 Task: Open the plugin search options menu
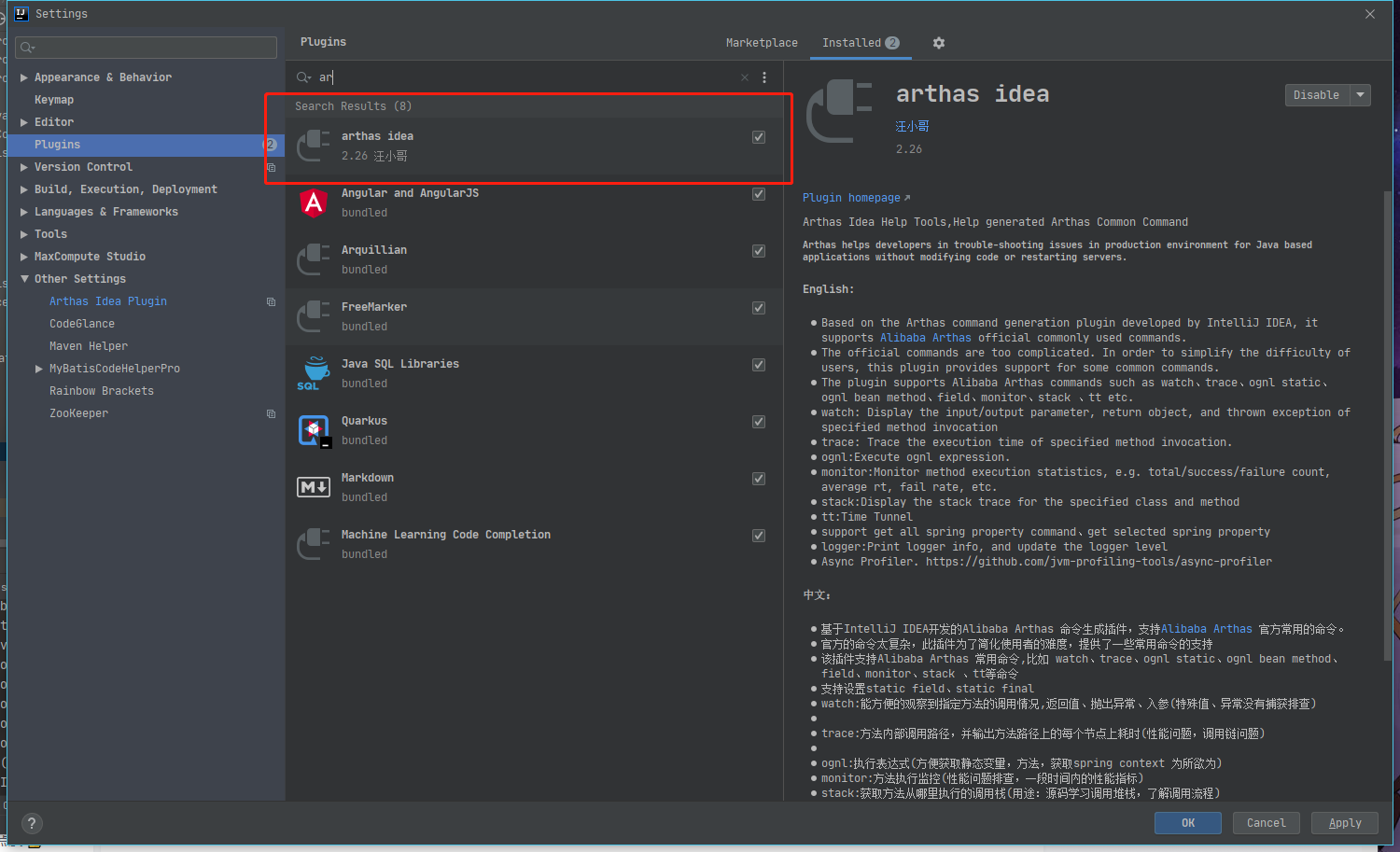tap(764, 77)
